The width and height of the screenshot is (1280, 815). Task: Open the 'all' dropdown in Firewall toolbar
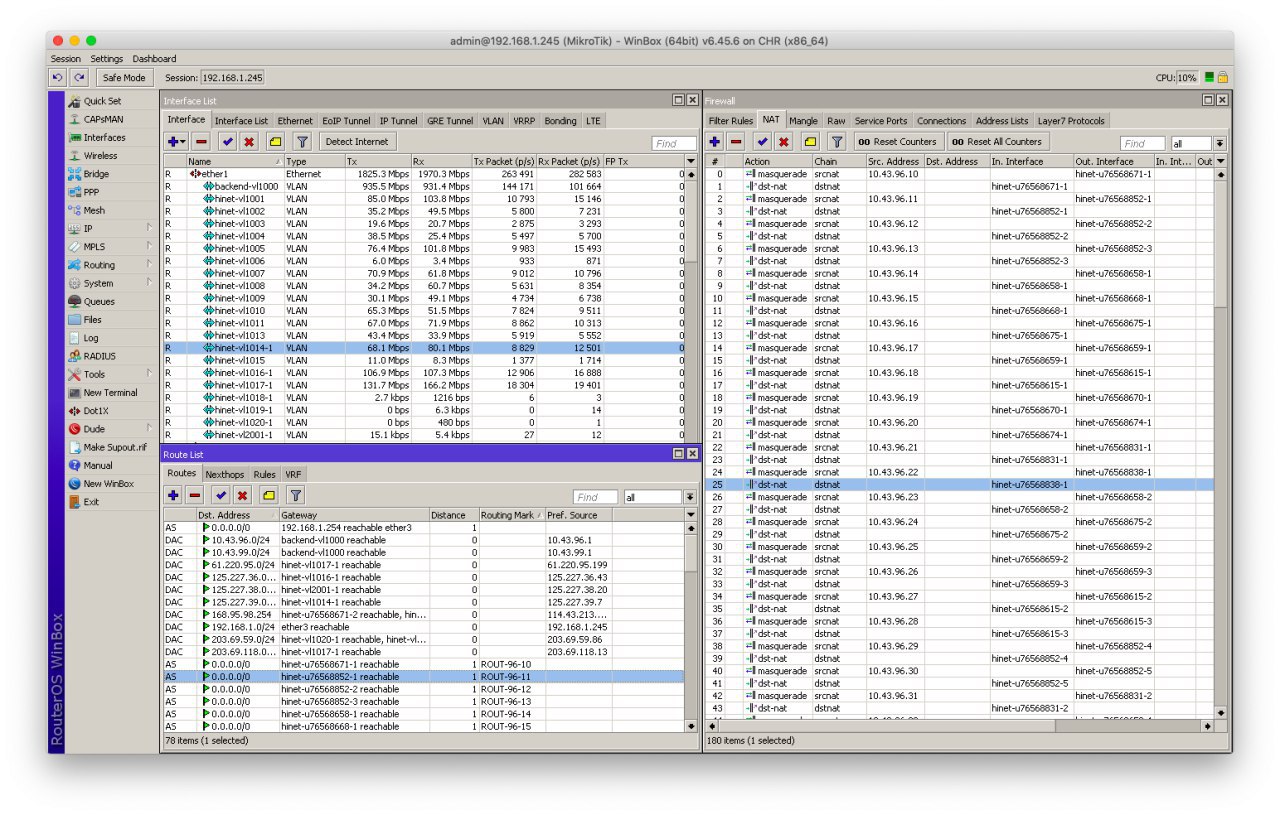coord(1220,144)
